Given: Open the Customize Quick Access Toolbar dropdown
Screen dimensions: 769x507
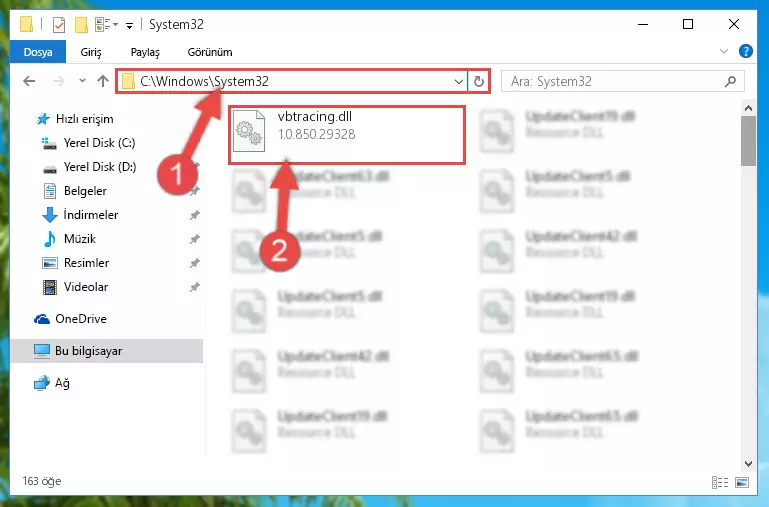Looking at the screenshot, I should click(x=129, y=25).
